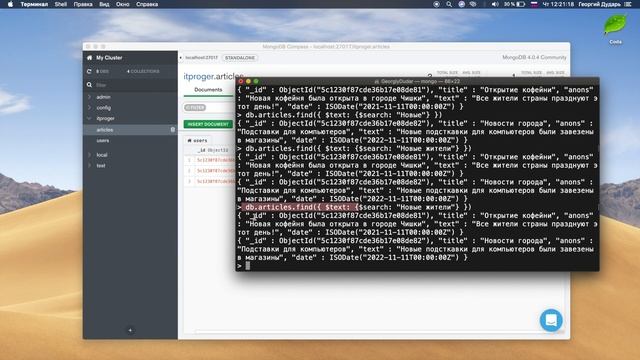640x360 pixels.
Task: Expand the test database
Action: pyautogui.click(x=89, y=166)
